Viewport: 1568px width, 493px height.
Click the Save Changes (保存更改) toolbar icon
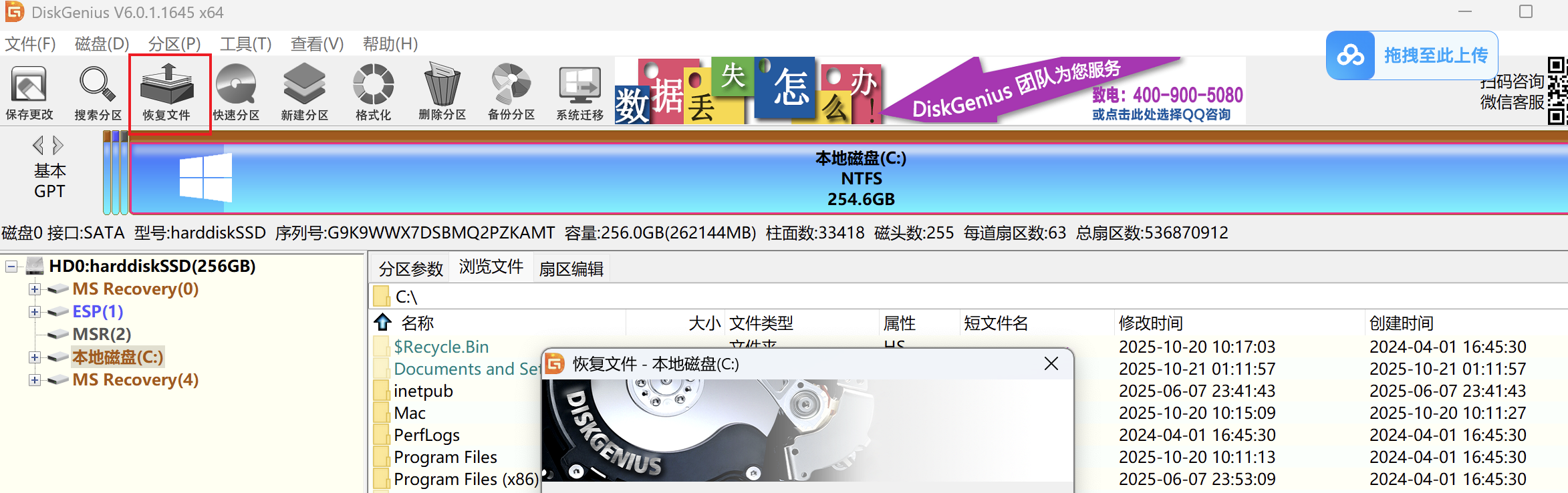(29, 92)
